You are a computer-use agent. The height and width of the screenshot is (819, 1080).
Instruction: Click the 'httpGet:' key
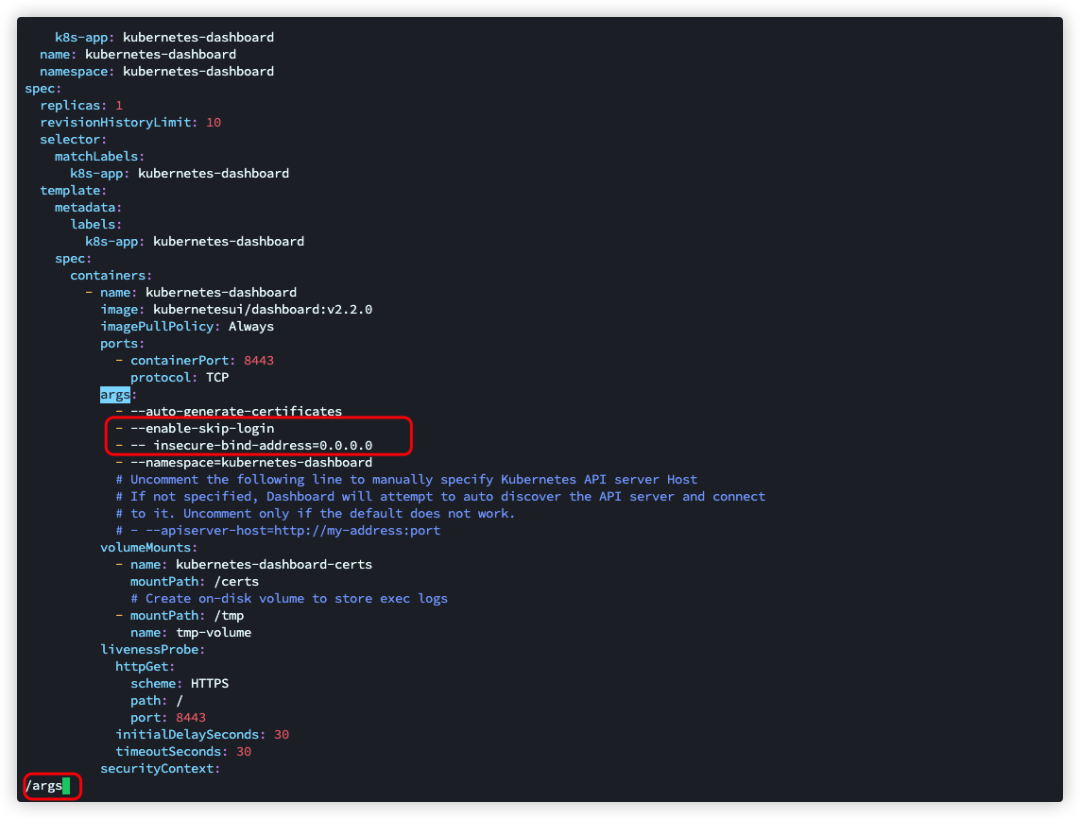coord(145,667)
